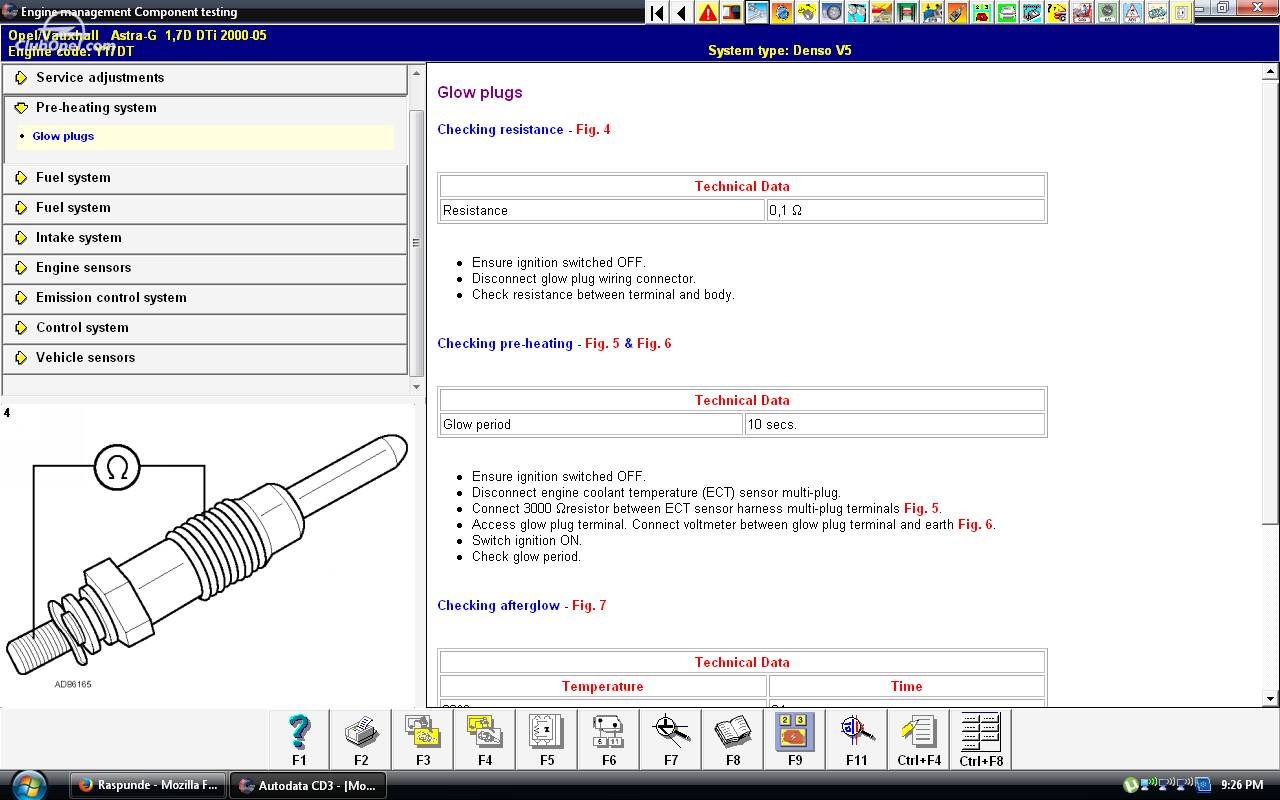The height and width of the screenshot is (800, 1280).
Task: Open Fig. 5 link in Checking pre-heating heading
Action: click(x=602, y=343)
